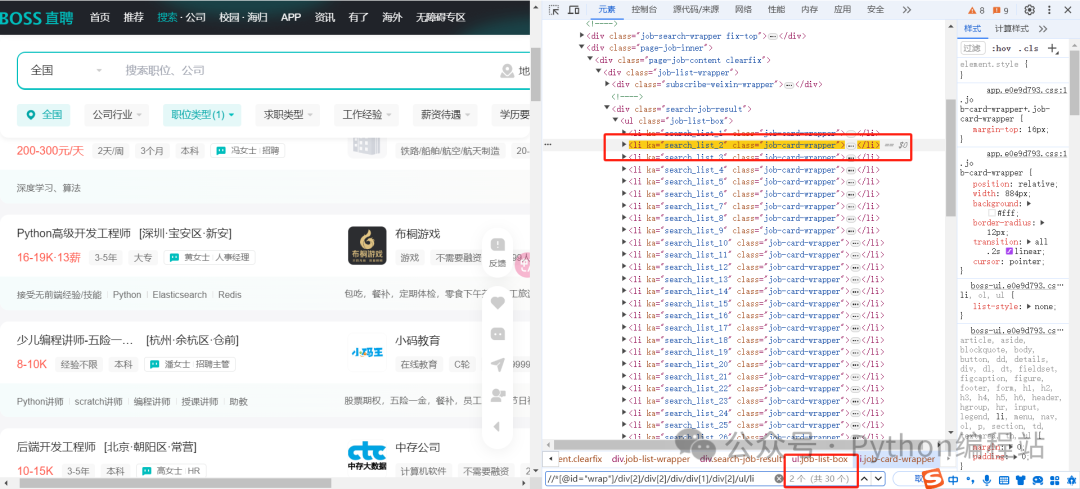Click the 全国 location filter chip
The image size is (1080, 489).
(43, 115)
